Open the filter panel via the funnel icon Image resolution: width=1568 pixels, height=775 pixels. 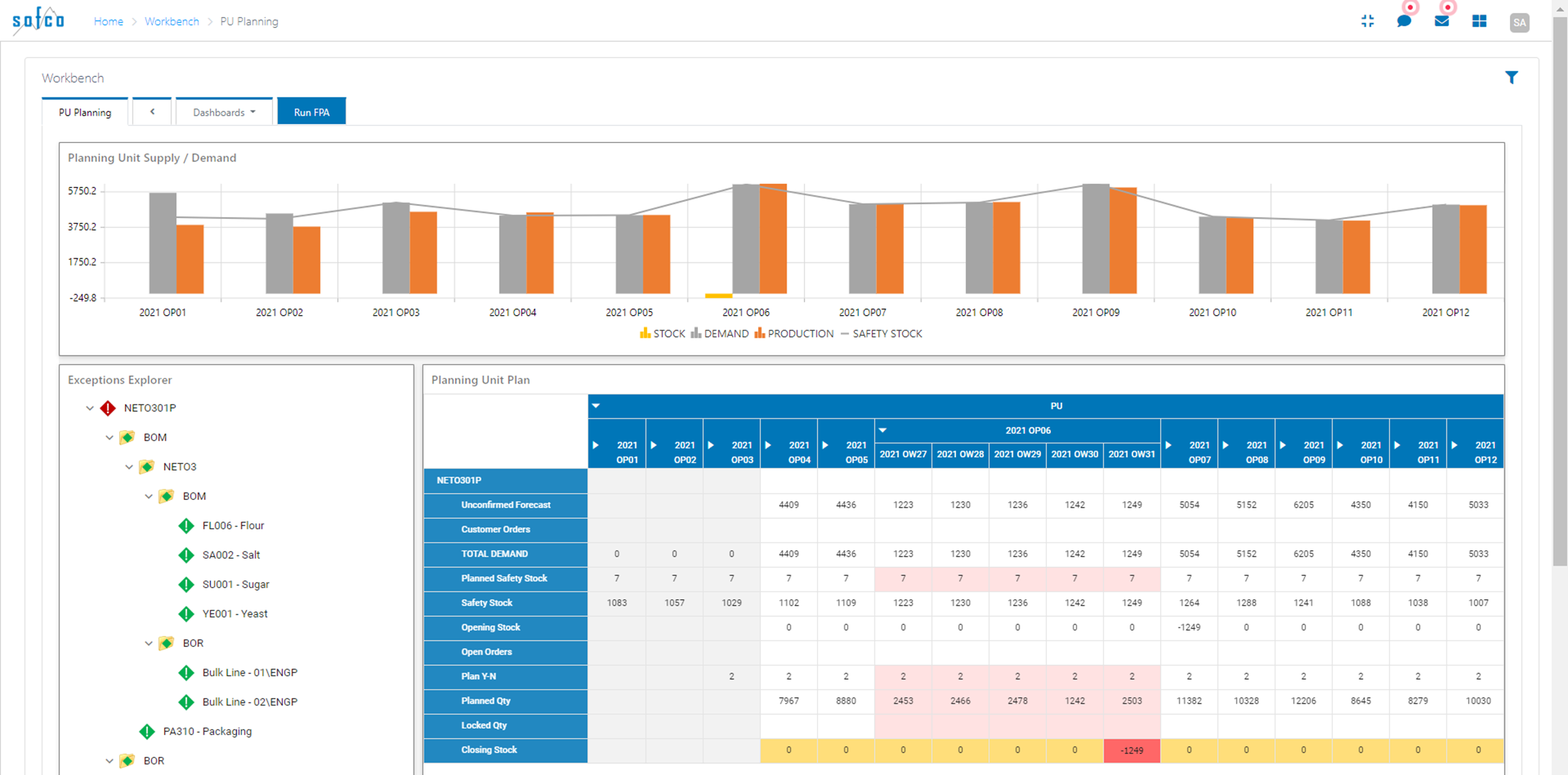[x=1512, y=77]
